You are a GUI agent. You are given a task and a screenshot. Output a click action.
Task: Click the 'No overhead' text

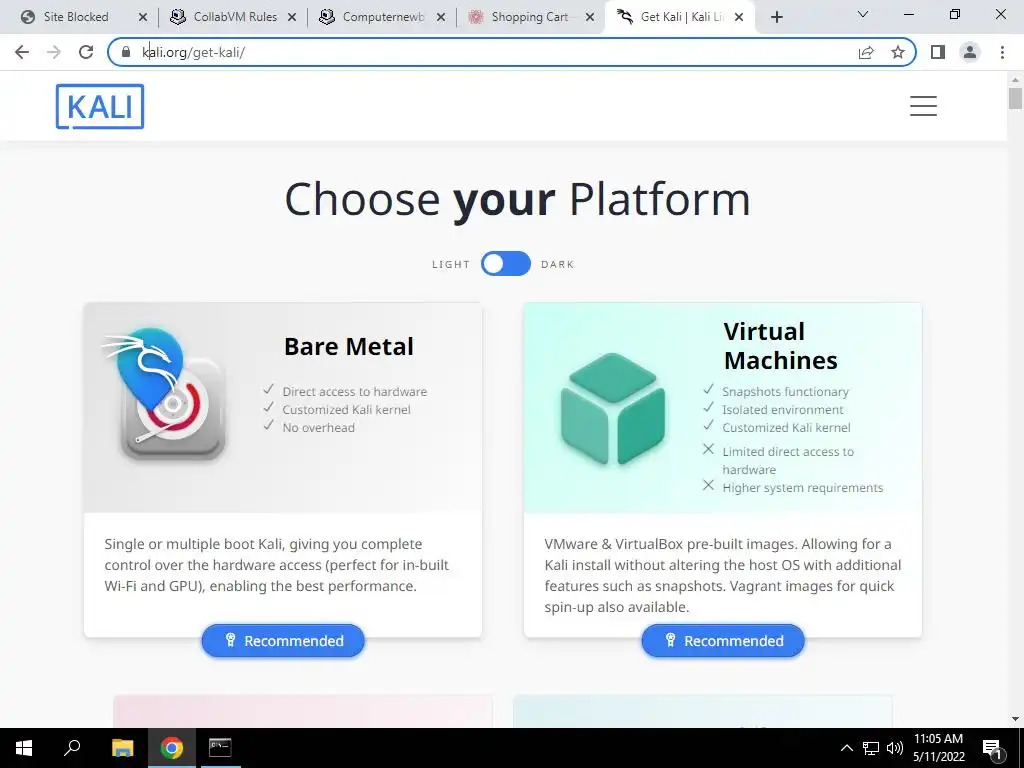(x=319, y=428)
